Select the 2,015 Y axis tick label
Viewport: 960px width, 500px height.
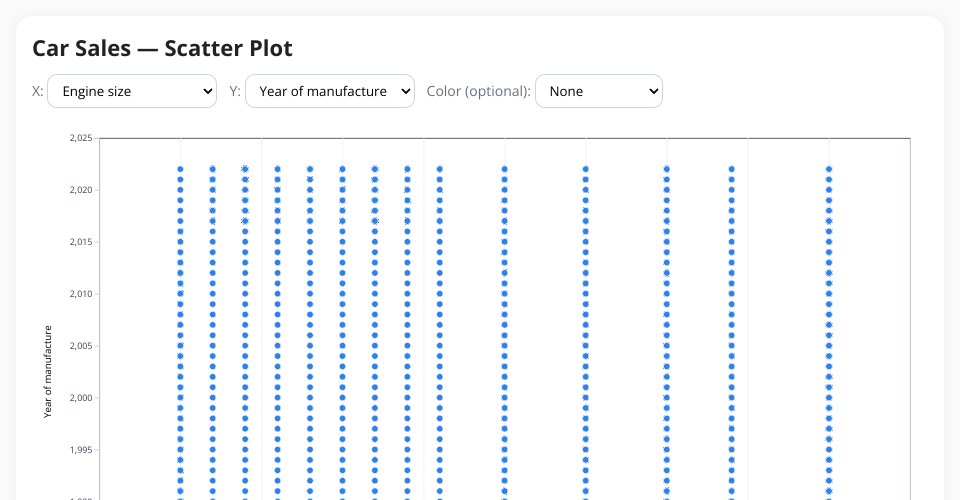pyautogui.click(x=81, y=242)
